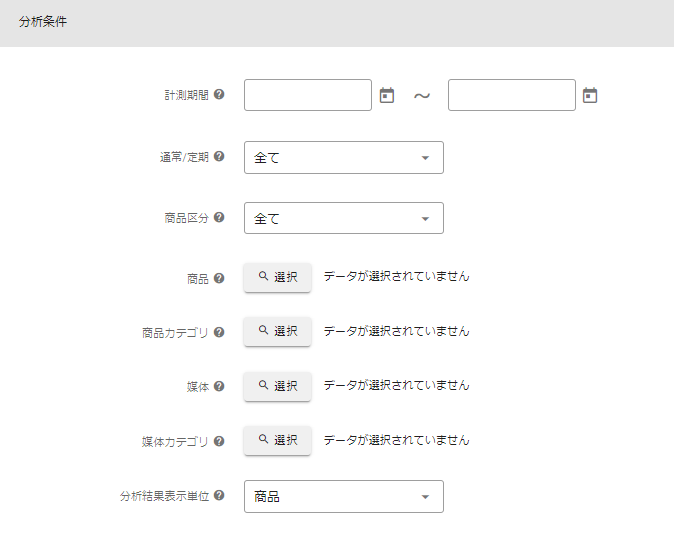Click help icon beside 媒体カテゴリ
Image resolution: width=674 pixels, height=533 pixels.
(219, 440)
